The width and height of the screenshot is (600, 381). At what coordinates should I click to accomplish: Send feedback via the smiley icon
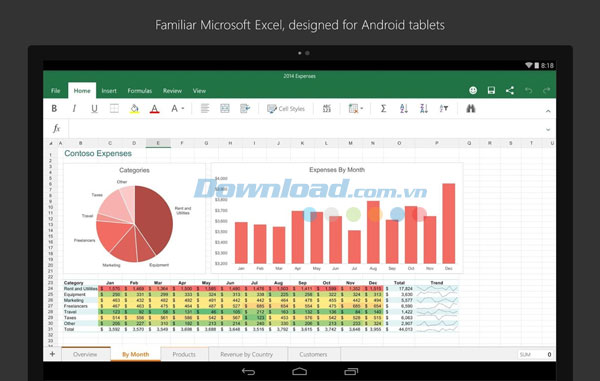click(x=473, y=90)
